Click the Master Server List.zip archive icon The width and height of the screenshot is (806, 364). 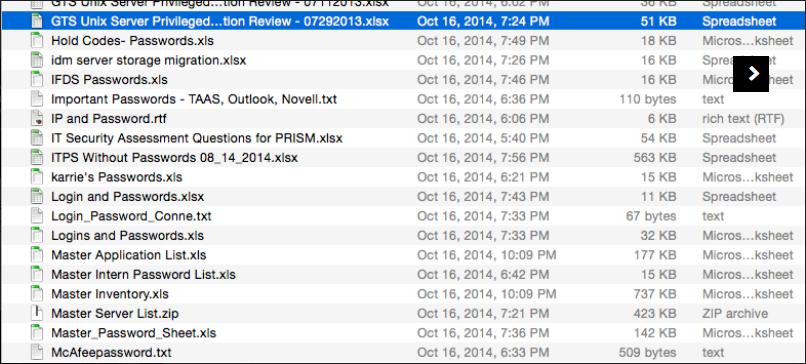(x=36, y=313)
